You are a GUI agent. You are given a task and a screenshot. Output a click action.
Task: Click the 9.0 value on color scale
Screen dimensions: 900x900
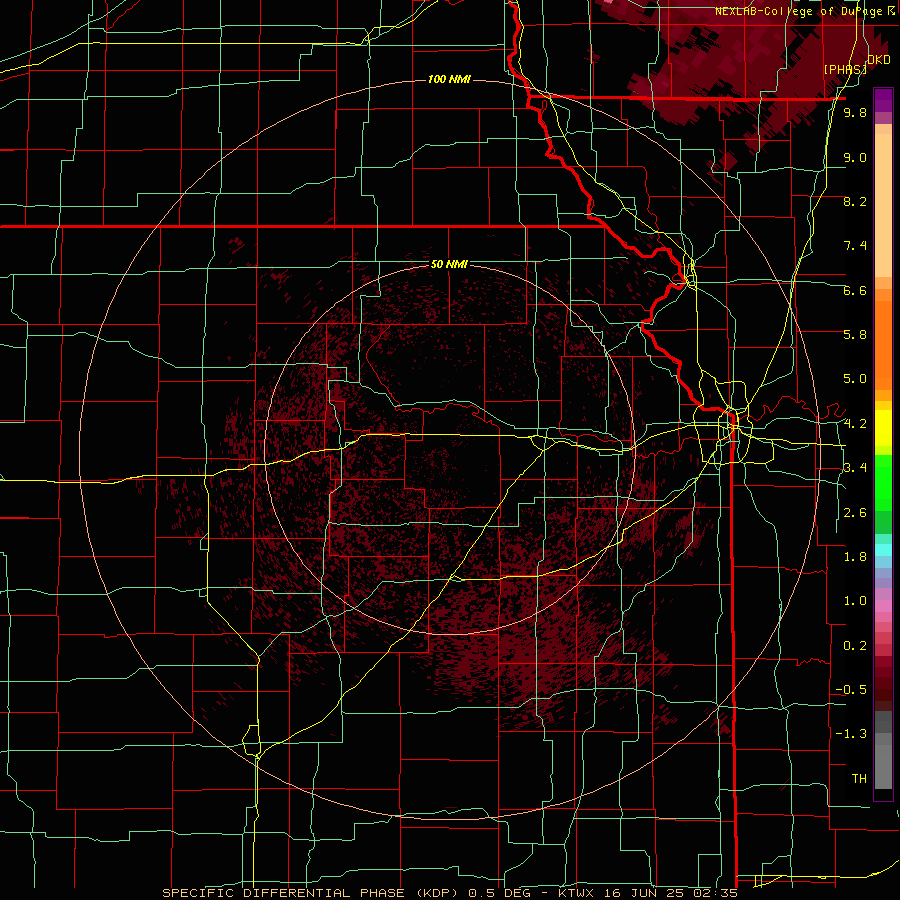(855, 157)
